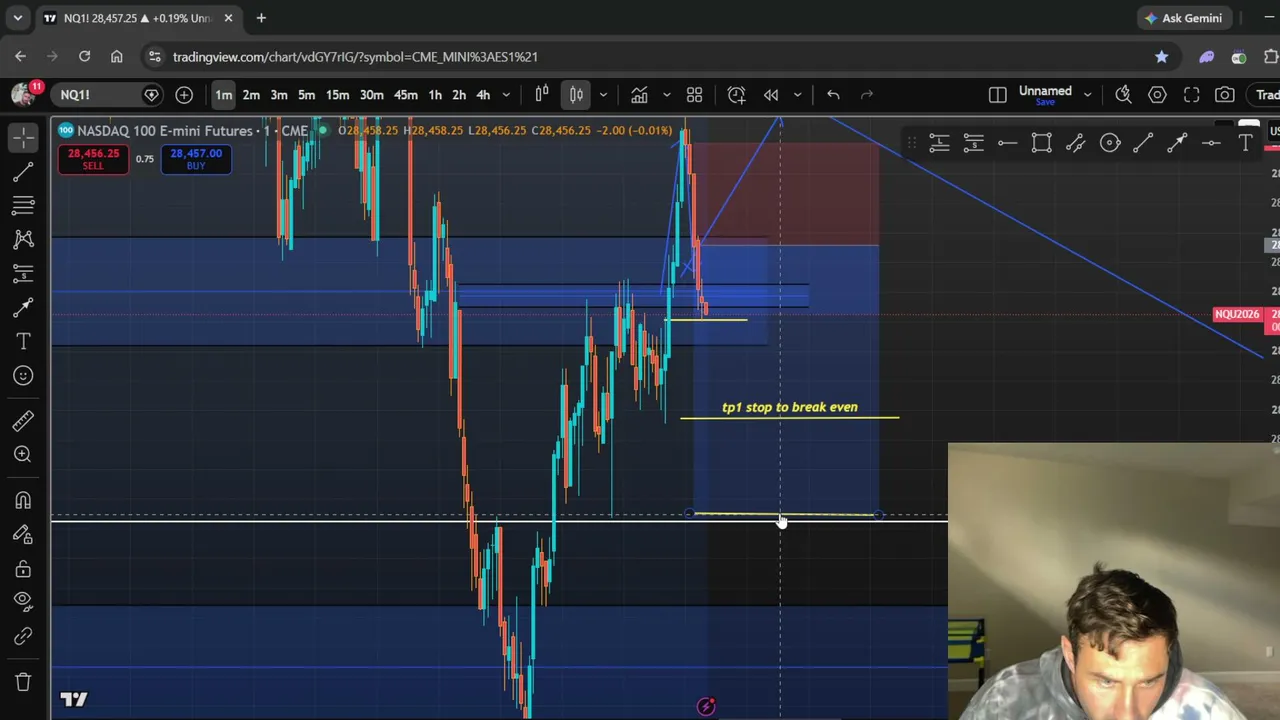Start Bar Replay mode
Image resolution: width=1280 pixels, height=720 pixels.
771,95
